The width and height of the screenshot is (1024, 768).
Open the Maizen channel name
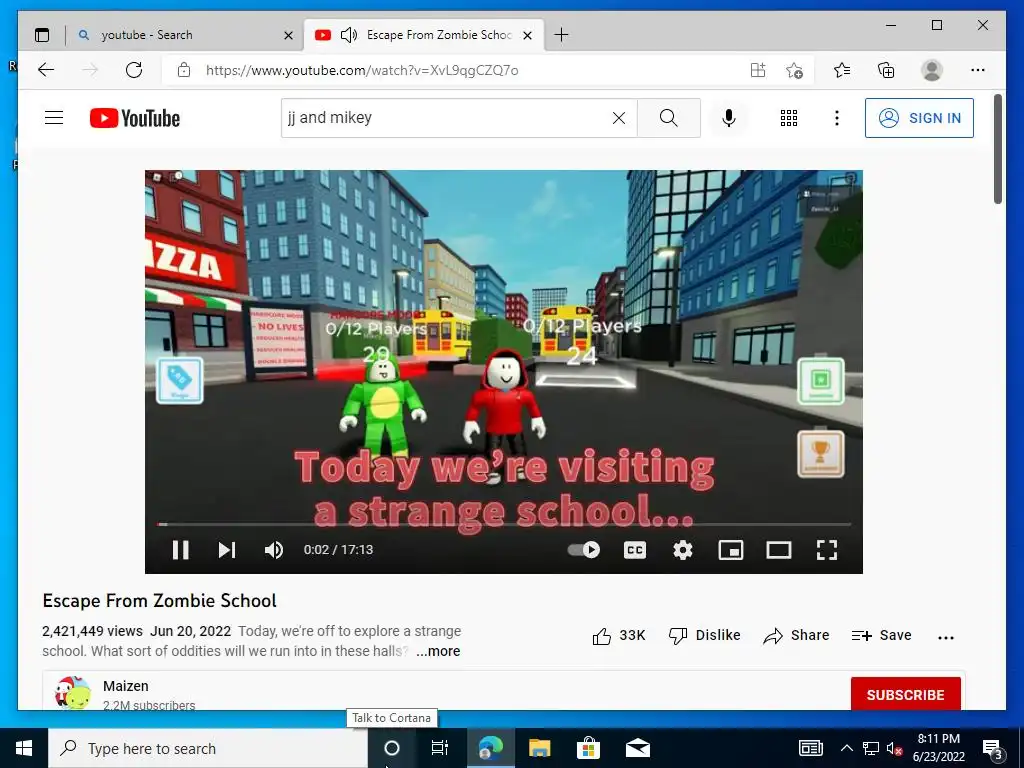coord(125,686)
